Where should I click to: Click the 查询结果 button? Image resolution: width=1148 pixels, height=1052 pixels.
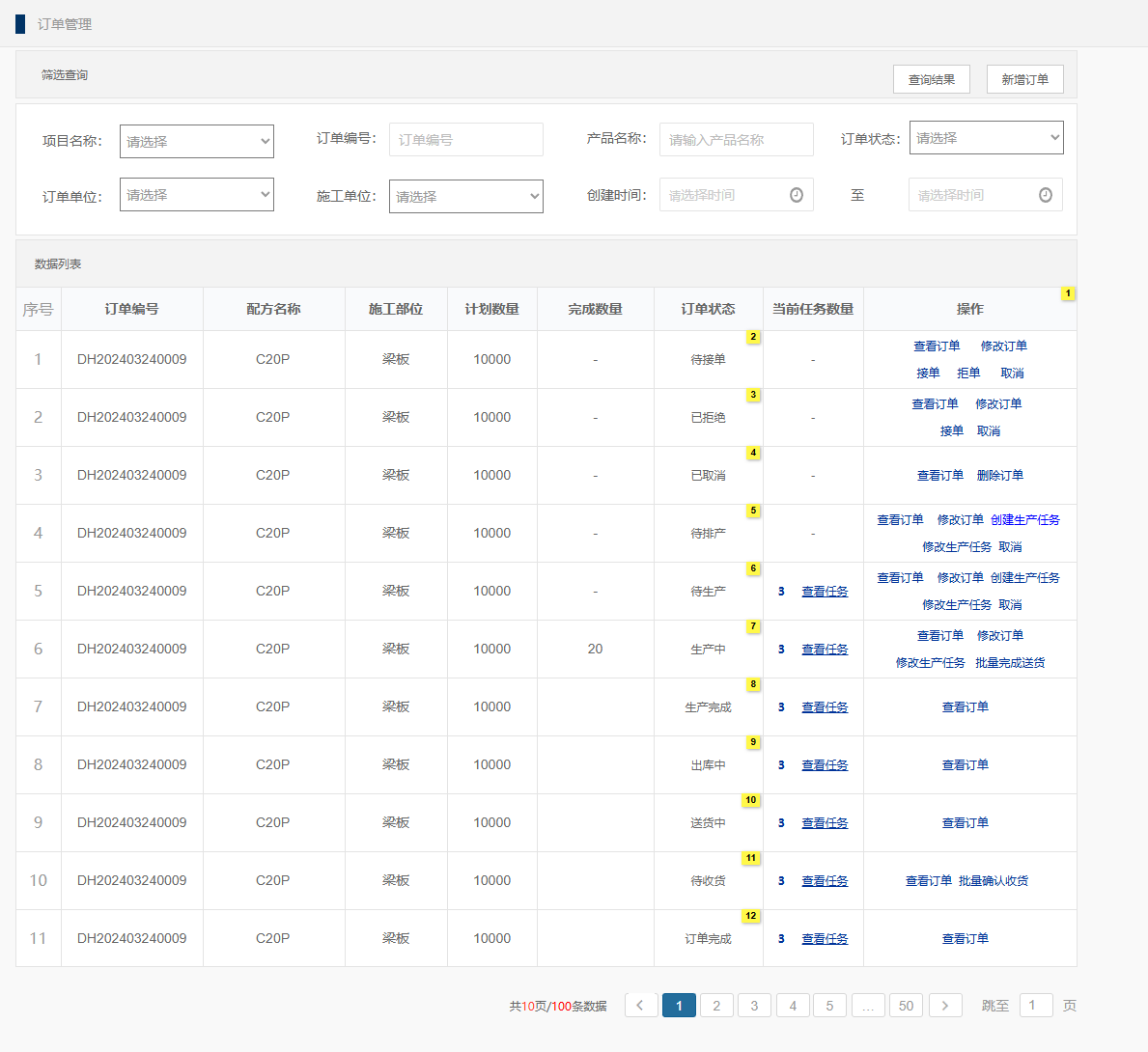[932, 79]
